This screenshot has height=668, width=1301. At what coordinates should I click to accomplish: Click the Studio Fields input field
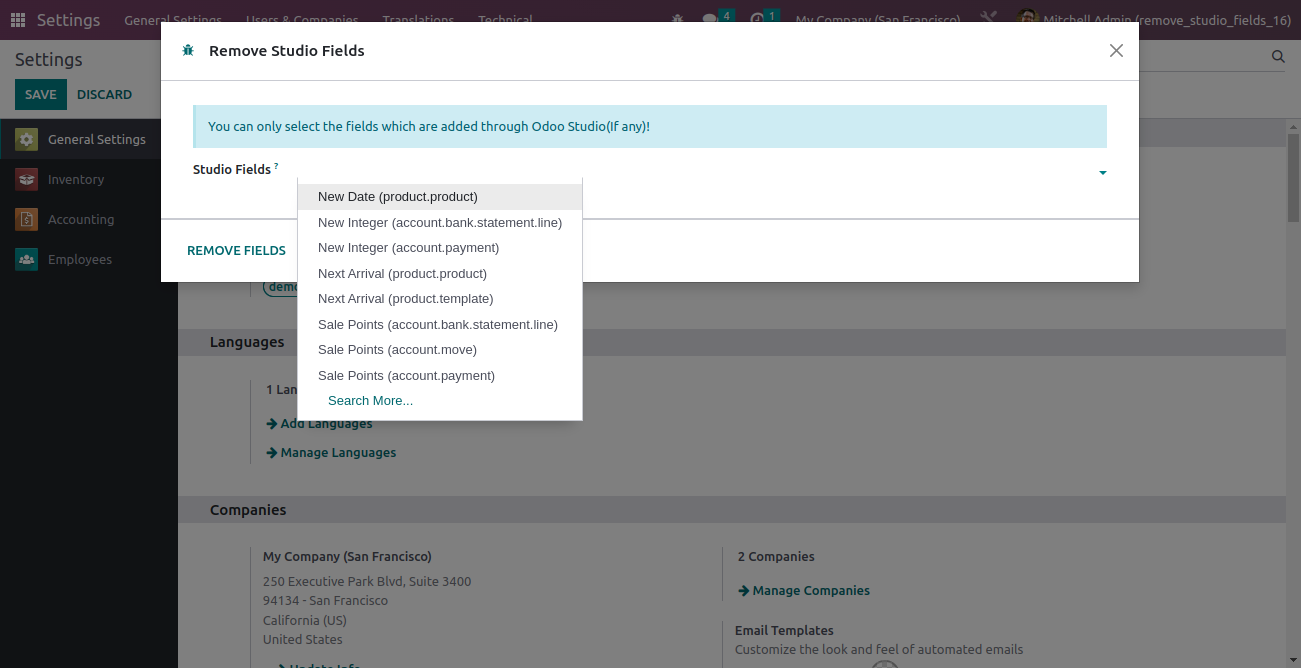point(690,171)
